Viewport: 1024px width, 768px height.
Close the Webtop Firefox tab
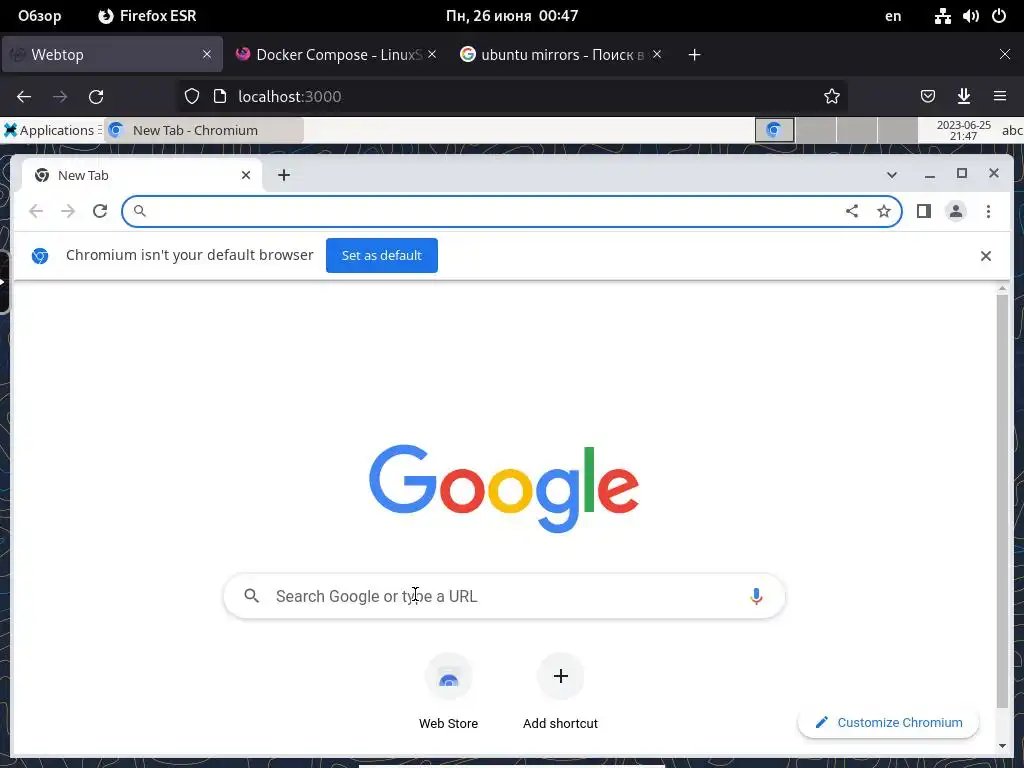click(x=207, y=54)
